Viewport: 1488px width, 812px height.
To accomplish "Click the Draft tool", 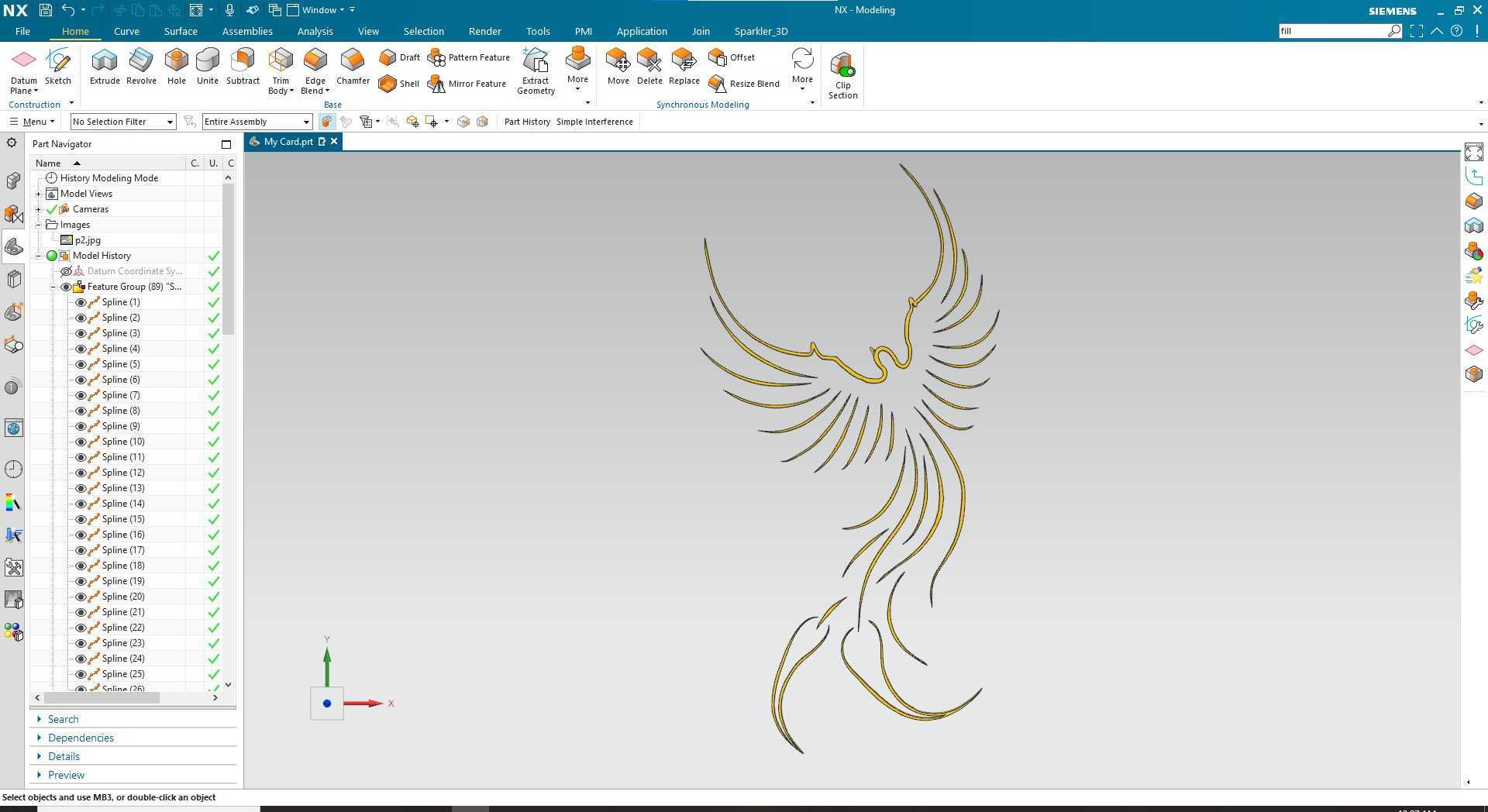I will [400, 57].
